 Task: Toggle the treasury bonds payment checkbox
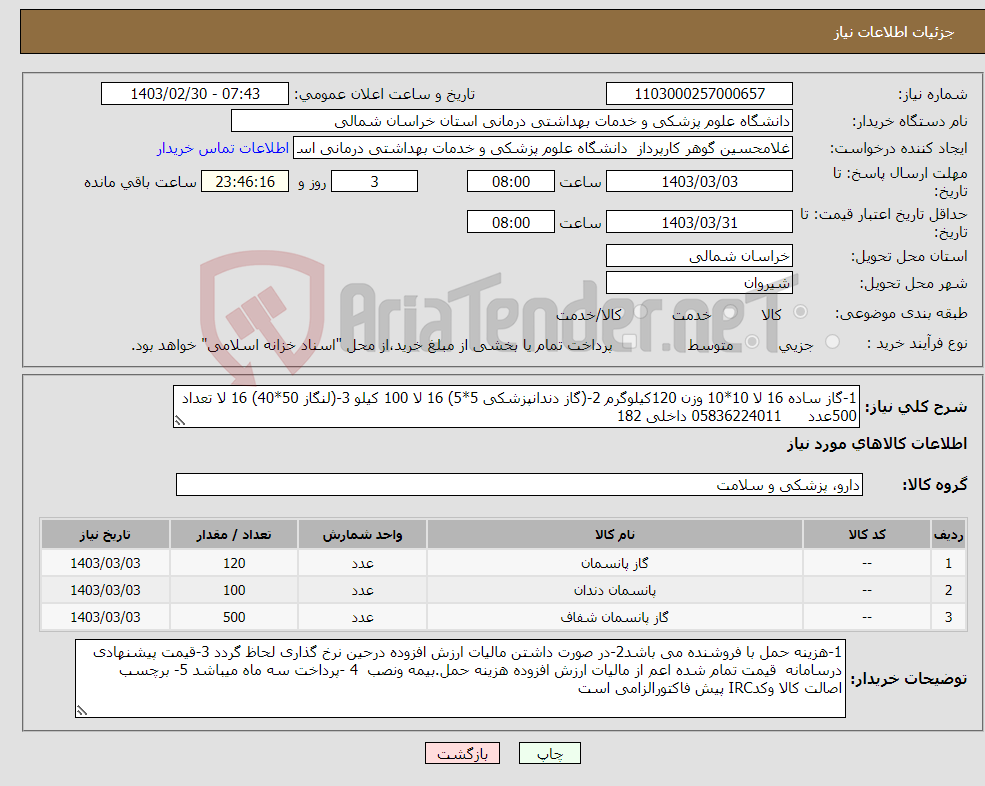(629, 342)
